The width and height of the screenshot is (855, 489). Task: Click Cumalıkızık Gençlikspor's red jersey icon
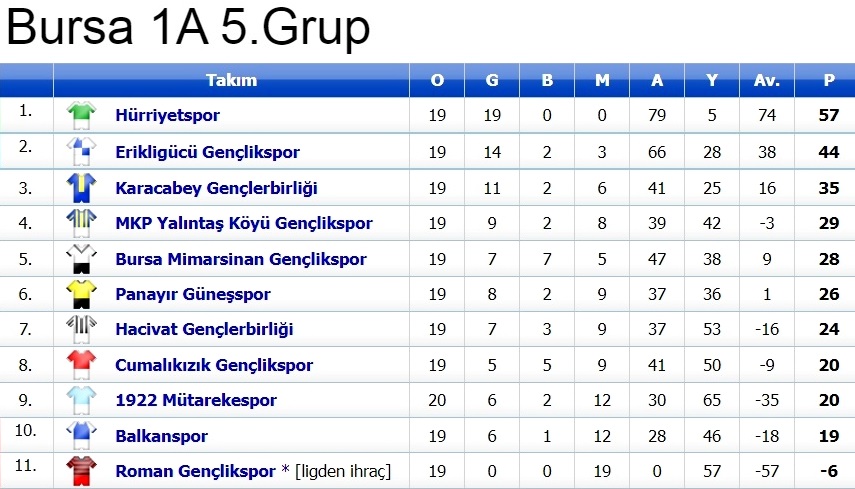click(x=80, y=365)
